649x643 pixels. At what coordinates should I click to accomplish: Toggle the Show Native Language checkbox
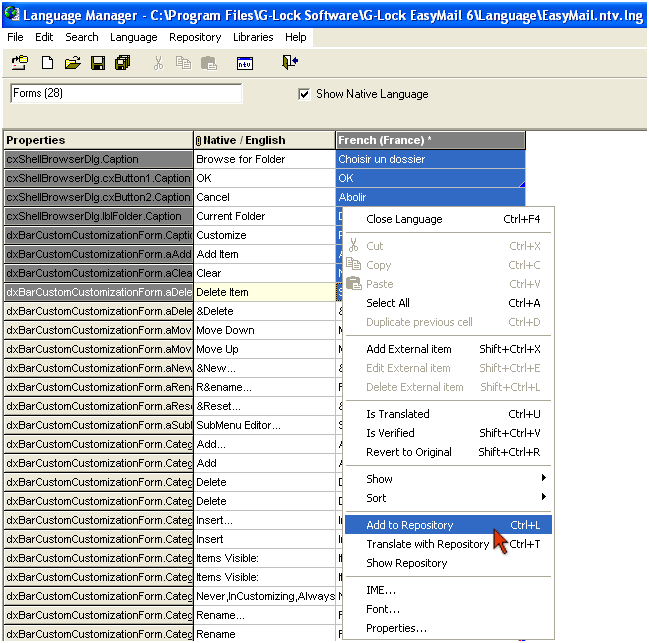[x=304, y=94]
